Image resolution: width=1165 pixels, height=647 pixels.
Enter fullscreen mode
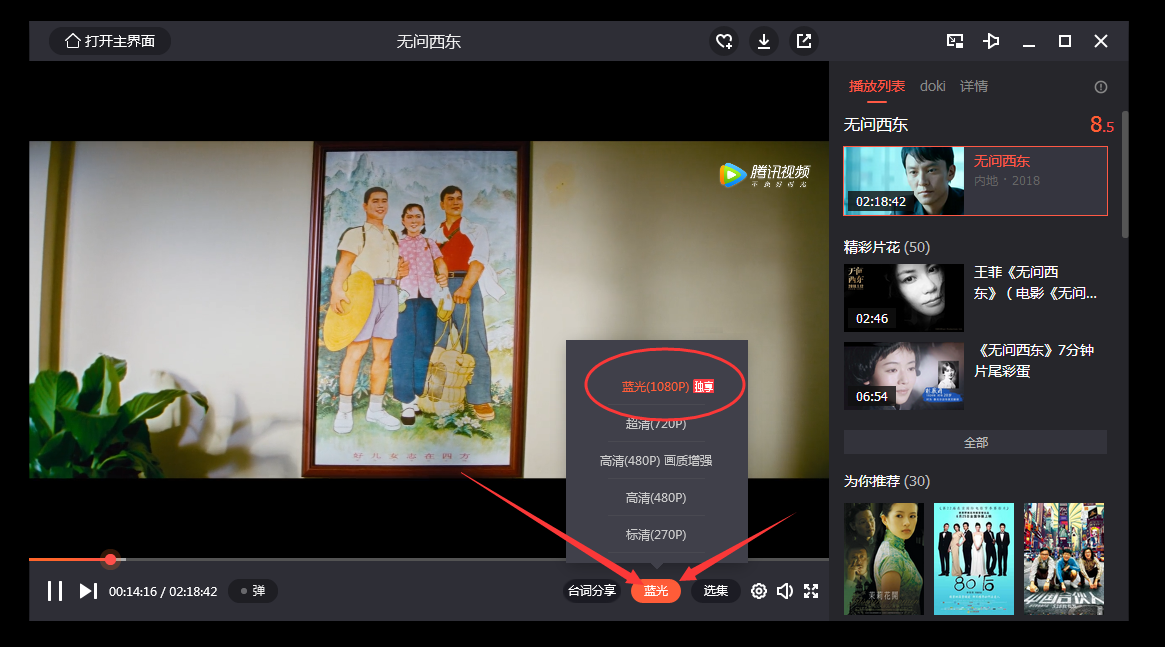click(x=811, y=591)
